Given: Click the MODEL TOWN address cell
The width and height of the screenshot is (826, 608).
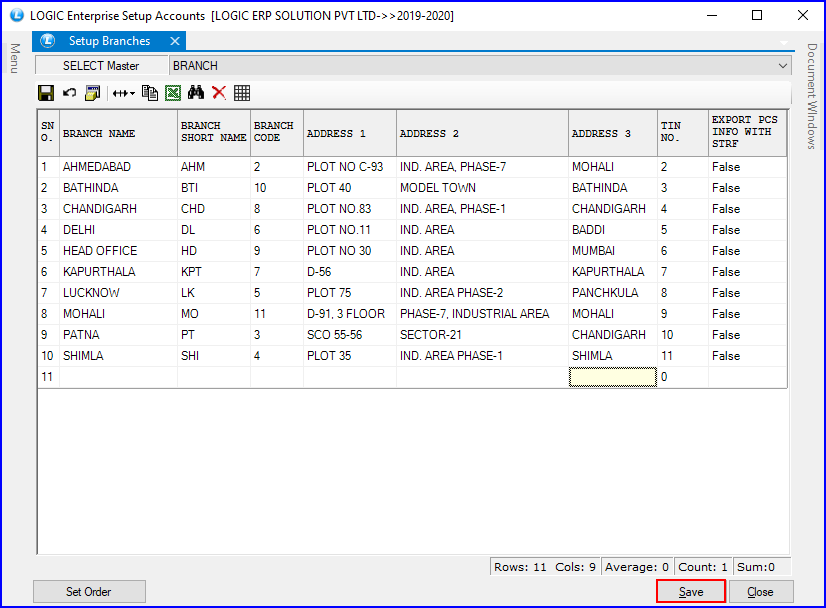Looking at the screenshot, I should point(483,188).
